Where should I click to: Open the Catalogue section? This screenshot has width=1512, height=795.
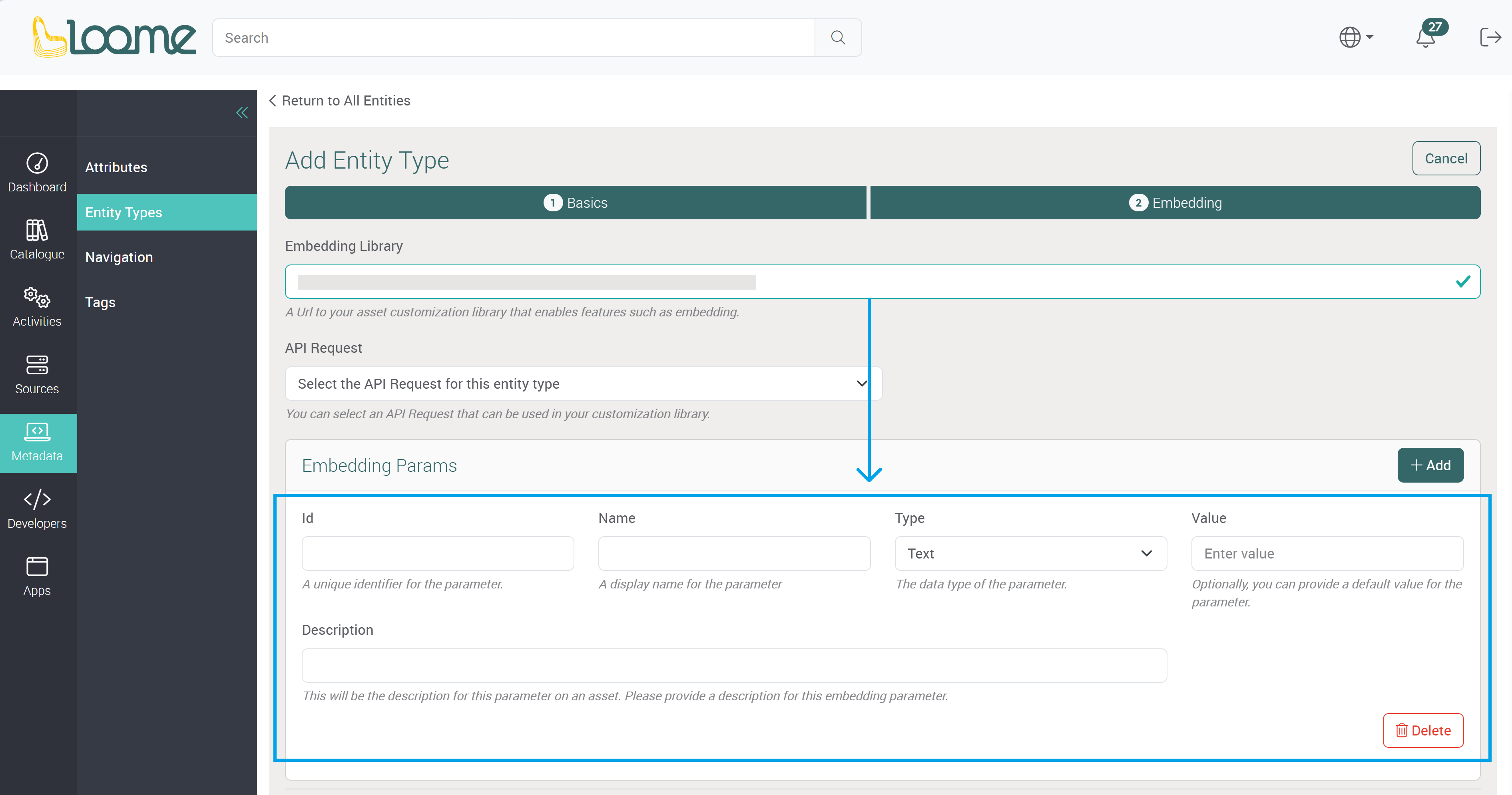pyautogui.click(x=37, y=239)
